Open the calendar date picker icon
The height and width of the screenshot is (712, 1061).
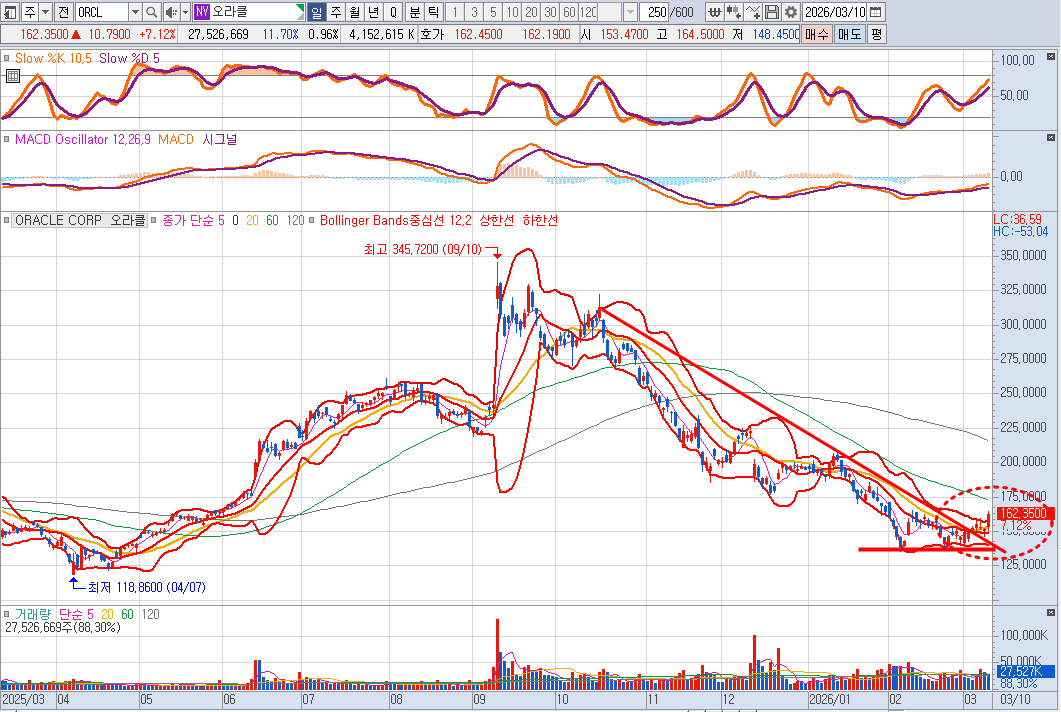click(x=876, y=12)
